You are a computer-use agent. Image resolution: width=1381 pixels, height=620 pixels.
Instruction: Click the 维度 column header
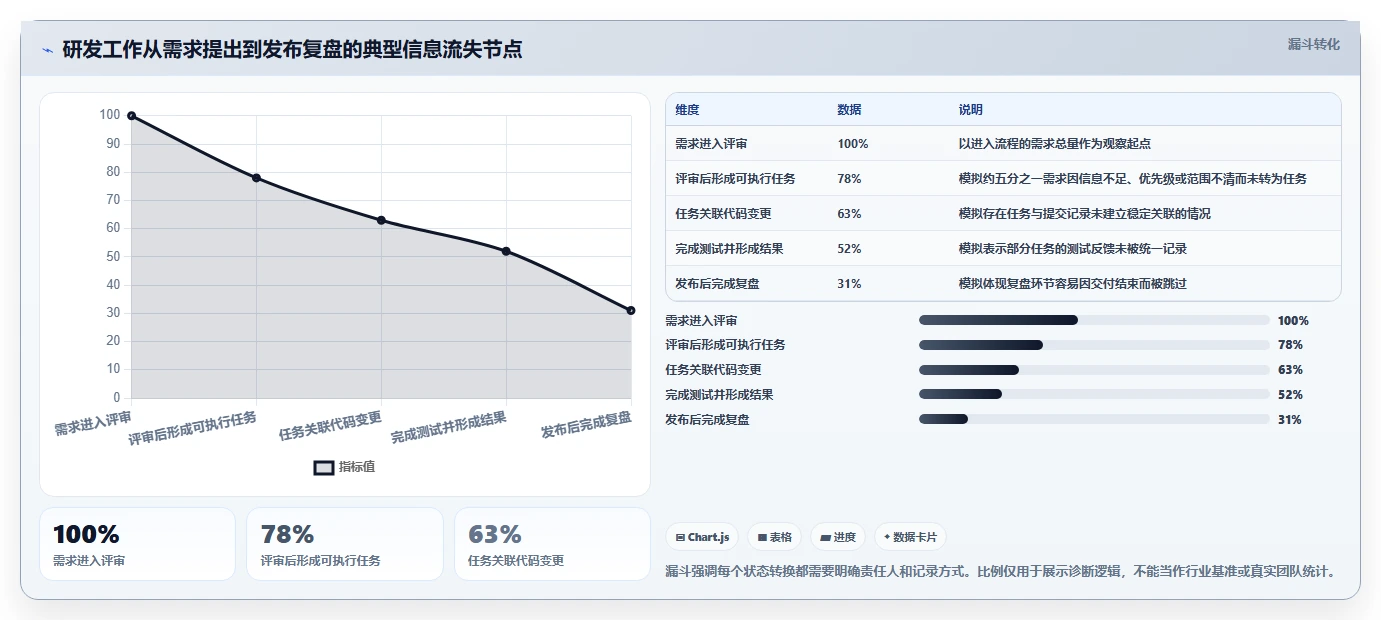click(x=688, y=110)
